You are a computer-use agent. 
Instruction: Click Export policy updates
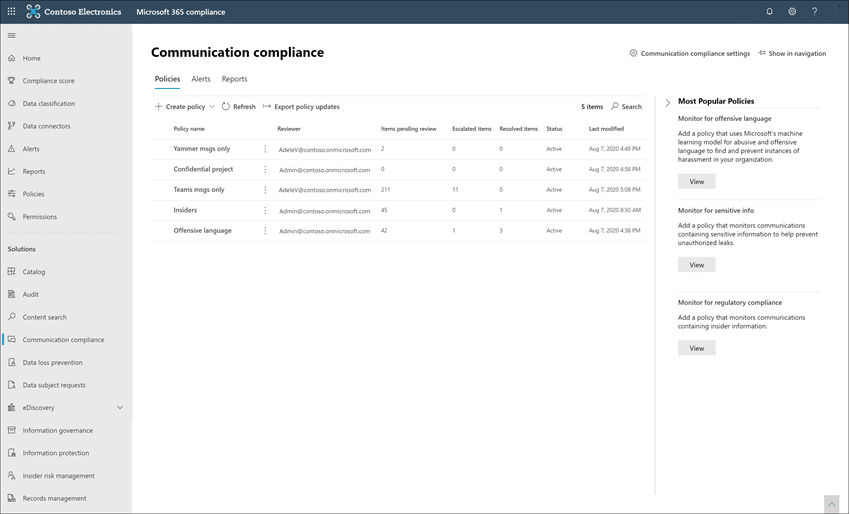click(301, 107)
